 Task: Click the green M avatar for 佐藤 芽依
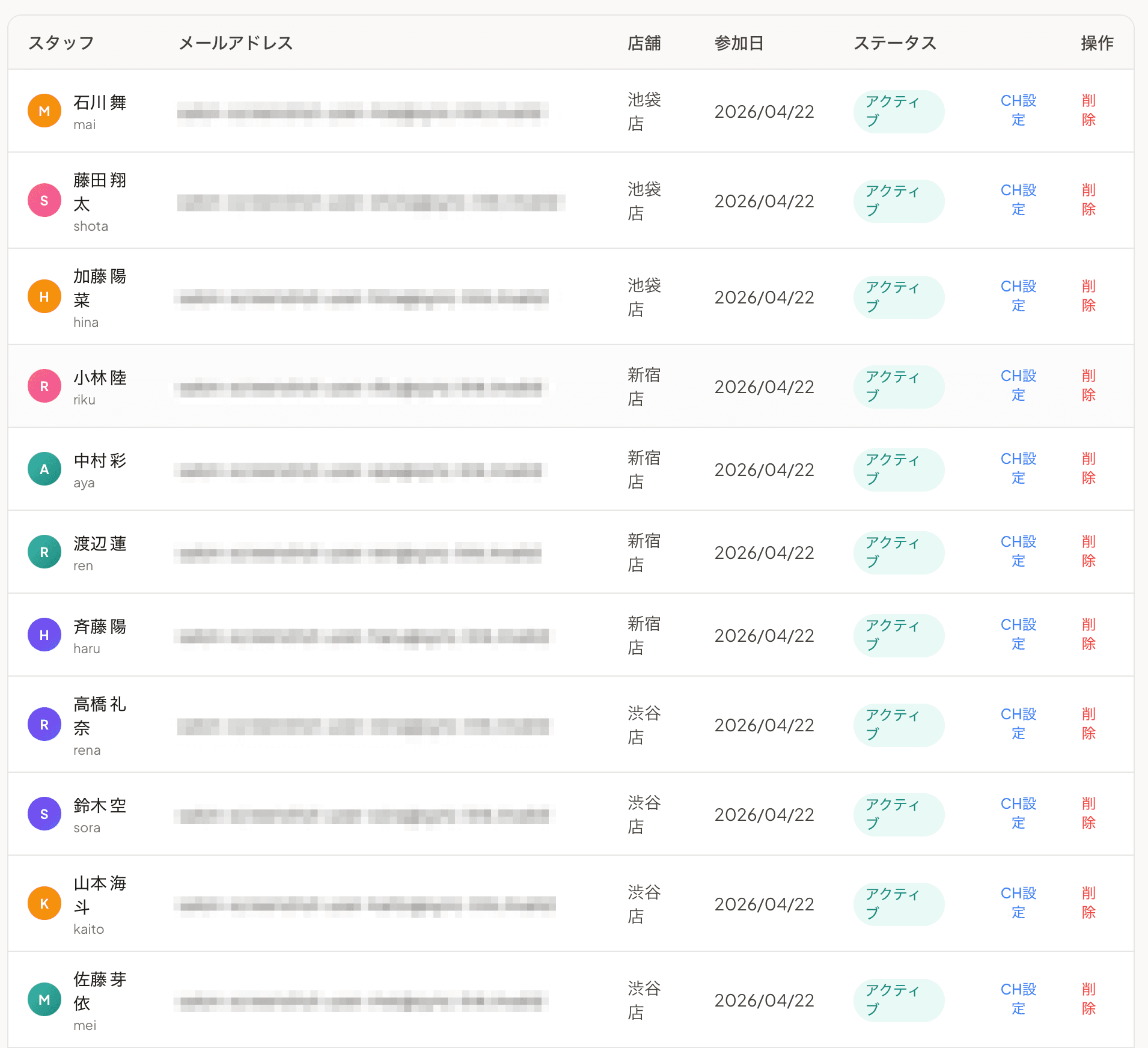point(44,1000)
